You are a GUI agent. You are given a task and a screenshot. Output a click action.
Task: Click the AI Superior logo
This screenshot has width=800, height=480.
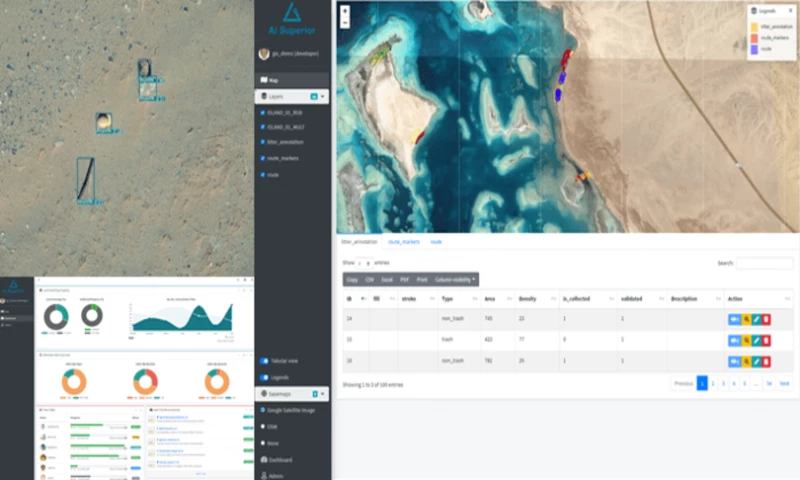coord(290,12)
